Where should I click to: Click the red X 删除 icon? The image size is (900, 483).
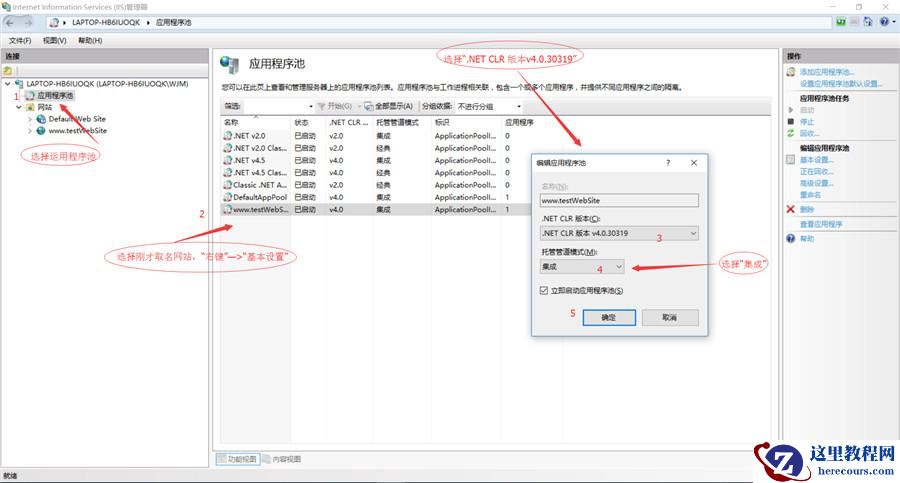[791, 210]
